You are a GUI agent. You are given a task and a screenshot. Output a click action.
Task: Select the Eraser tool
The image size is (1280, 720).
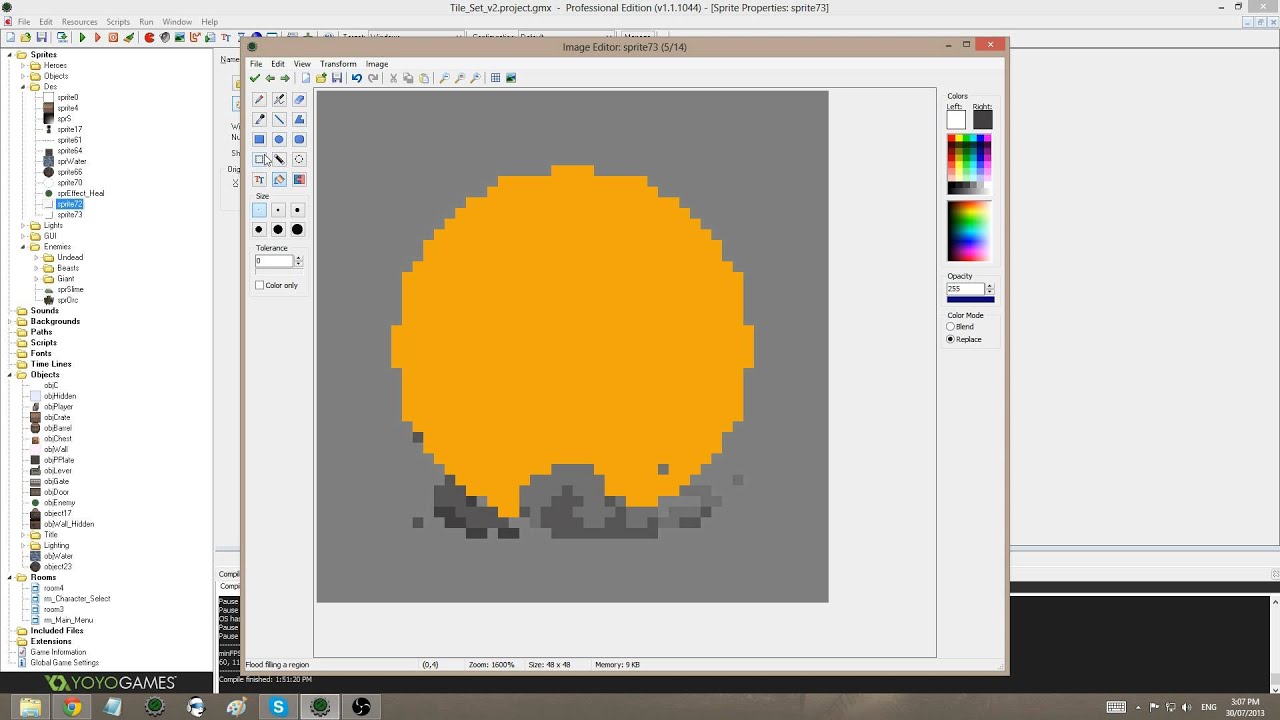(x=299, y=100)
